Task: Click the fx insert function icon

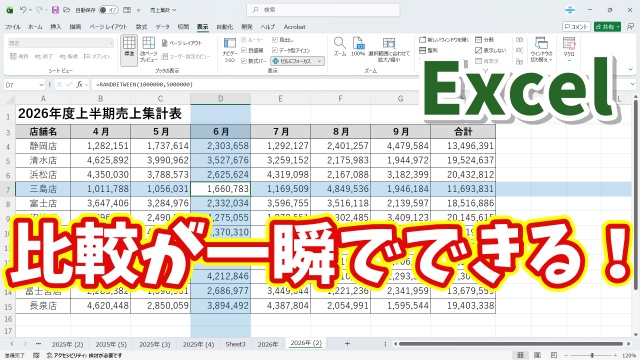Action: [x=80, y=84]
